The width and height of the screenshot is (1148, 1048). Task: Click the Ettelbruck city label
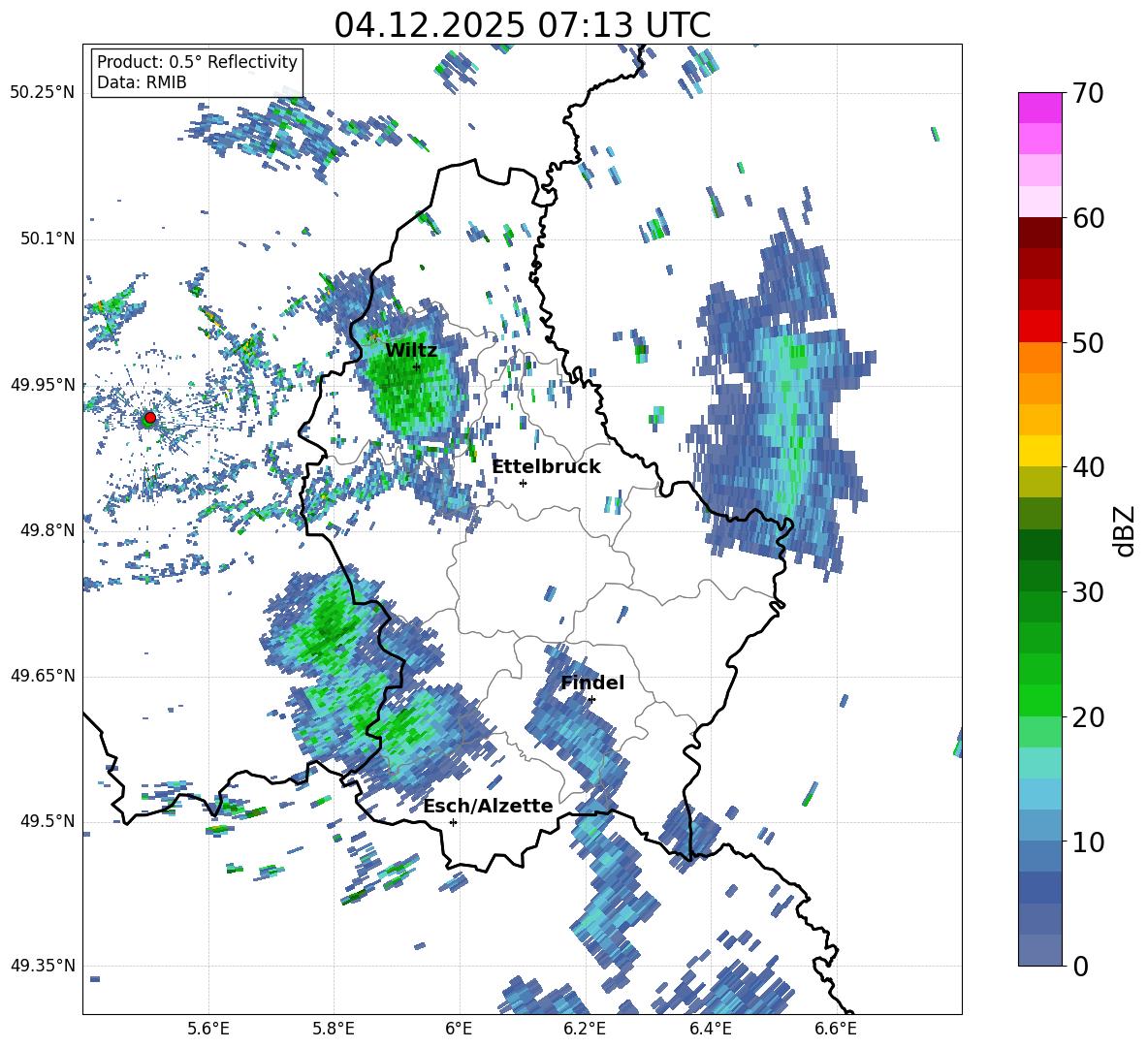[x=546, y=467]
